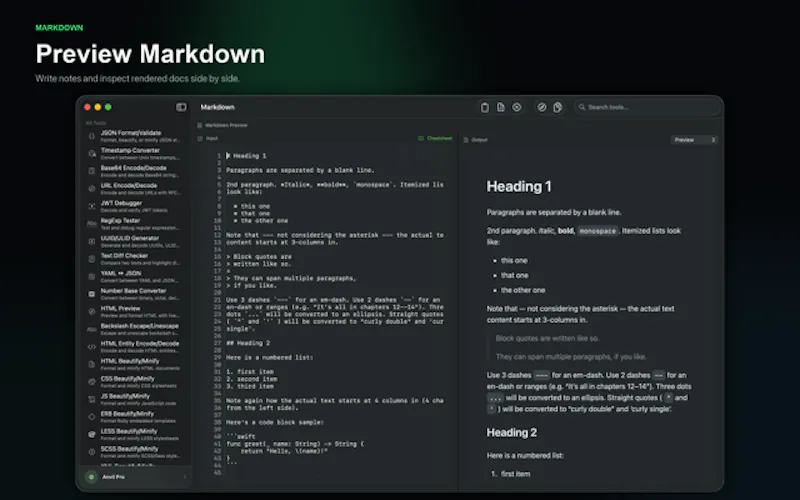Viewport: 800px width, 500px height.
Task: Click the clipboard paste toolbar icon
Action: [x=485, y=107]
